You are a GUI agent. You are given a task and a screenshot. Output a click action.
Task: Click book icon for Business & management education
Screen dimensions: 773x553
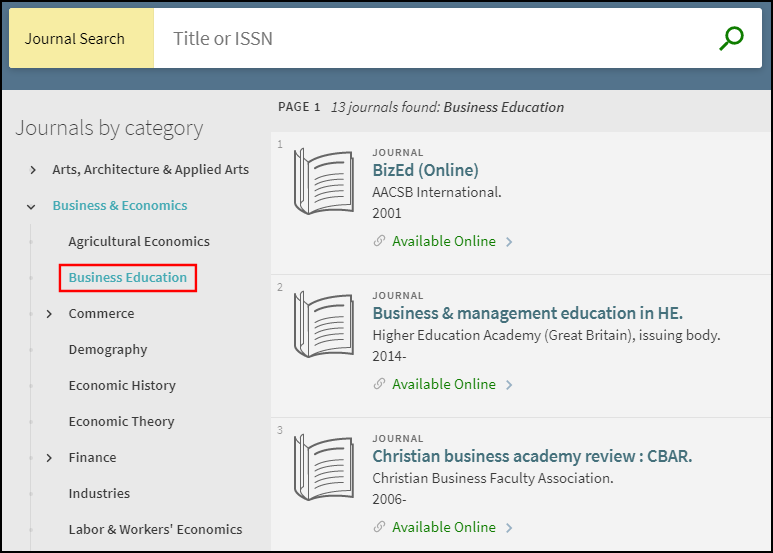tap(323, 325)
